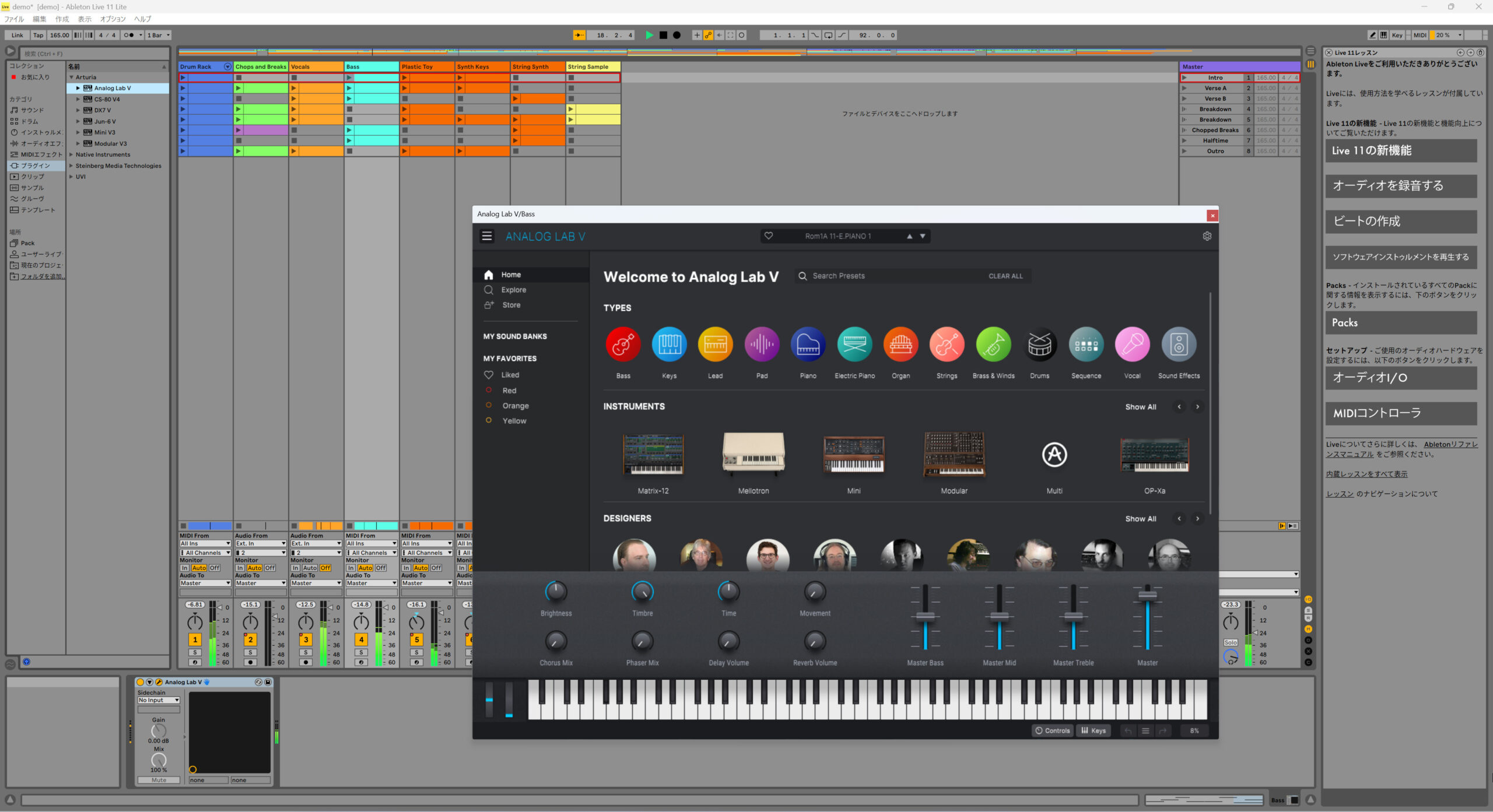The image size is (1493, 812).
Task: Open the ファイル menu
Action: point(14,19)
